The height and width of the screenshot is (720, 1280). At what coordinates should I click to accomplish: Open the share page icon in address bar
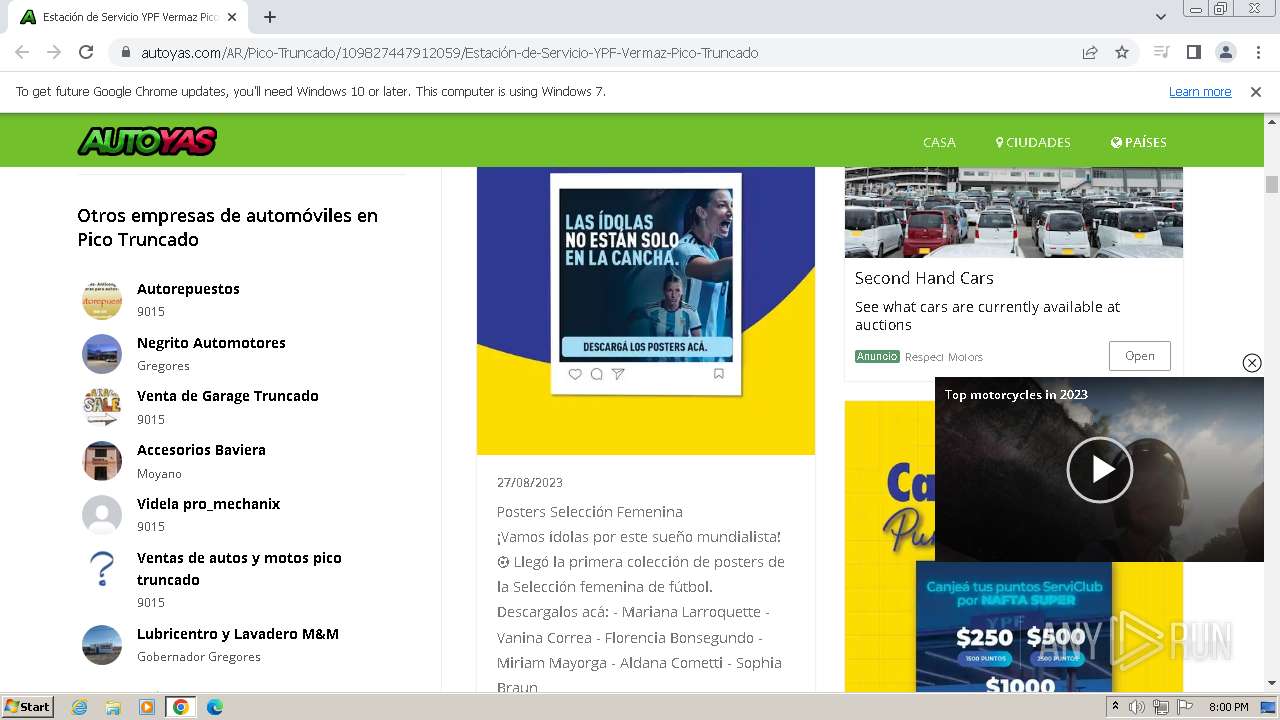point(1090,52)
